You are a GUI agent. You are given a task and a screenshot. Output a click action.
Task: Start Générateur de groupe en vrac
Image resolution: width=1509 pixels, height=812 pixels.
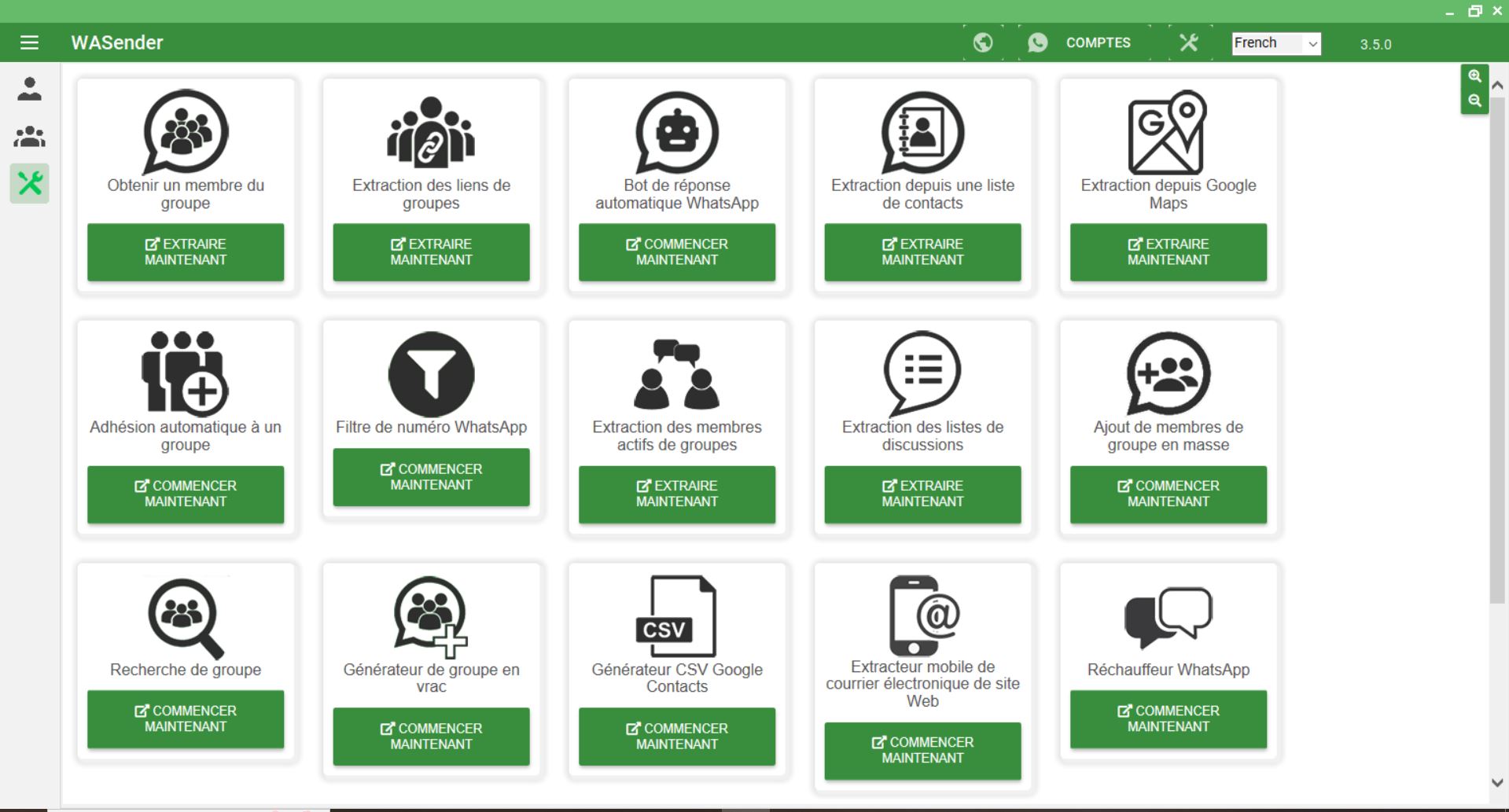pos(431,737)
